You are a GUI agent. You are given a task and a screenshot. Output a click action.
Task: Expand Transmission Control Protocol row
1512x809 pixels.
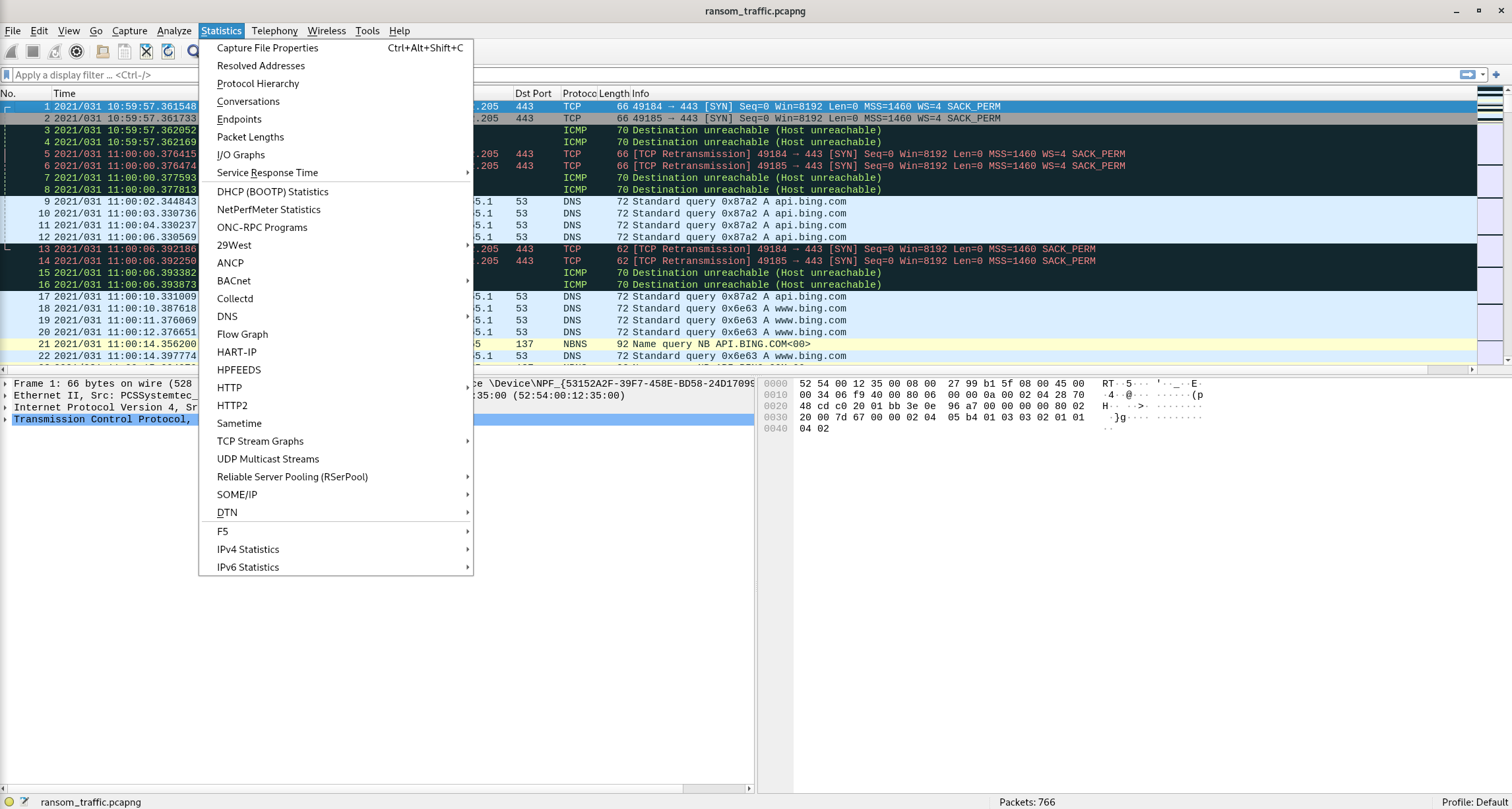coord(5,419)
